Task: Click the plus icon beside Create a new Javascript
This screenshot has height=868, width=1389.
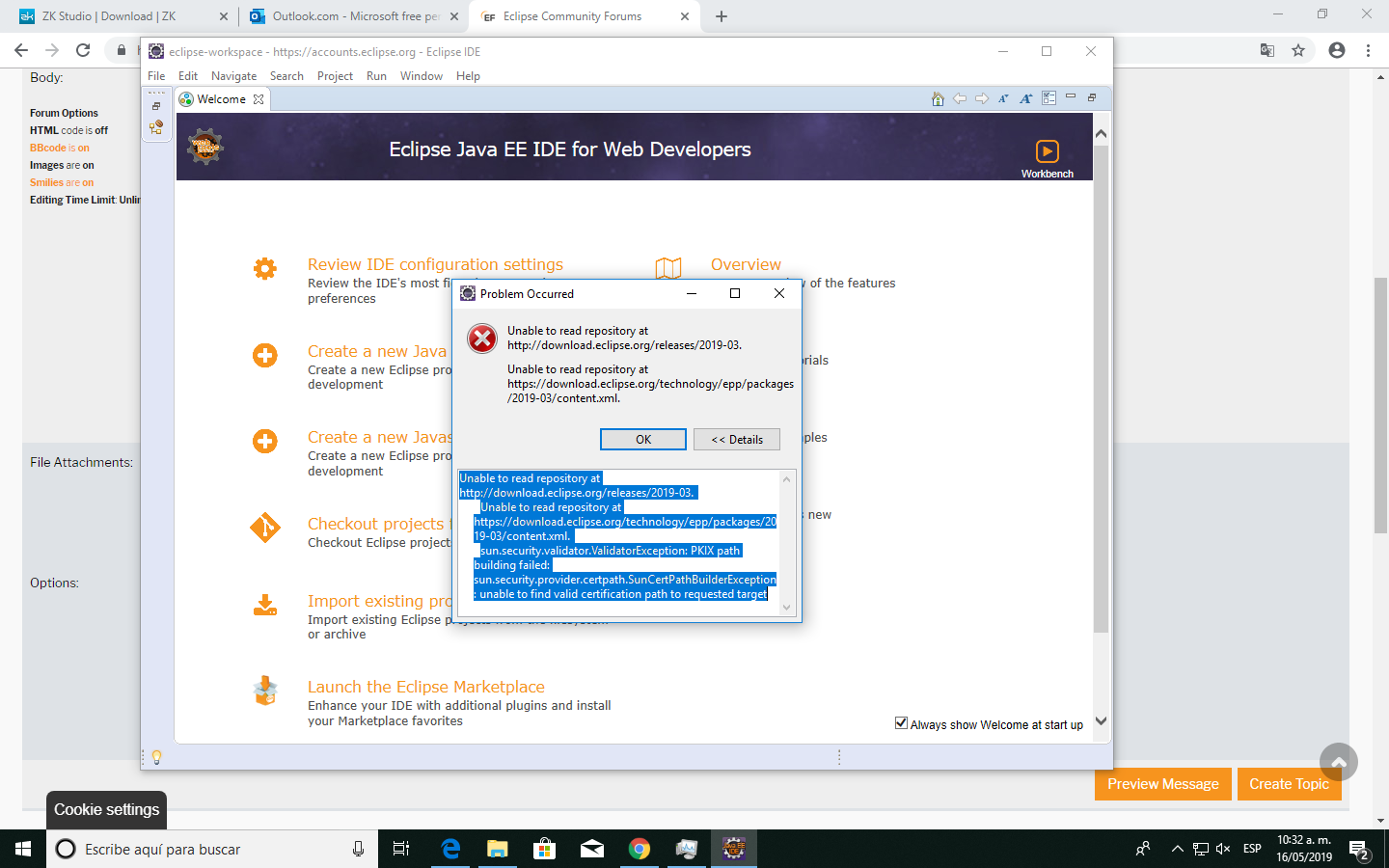Action: (x=265, y=441)
